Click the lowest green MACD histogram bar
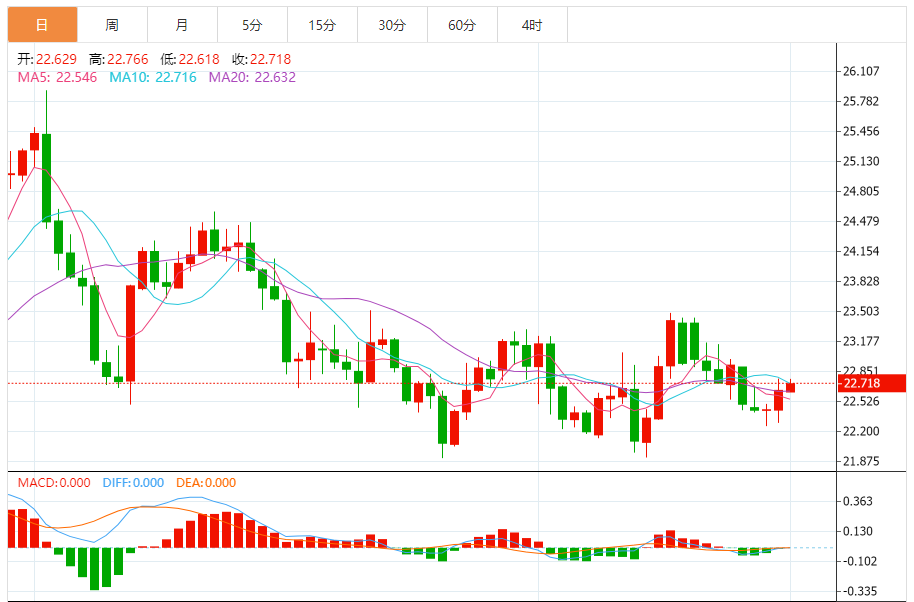This screenshot has width=914, height=602. tap(94, 569)
